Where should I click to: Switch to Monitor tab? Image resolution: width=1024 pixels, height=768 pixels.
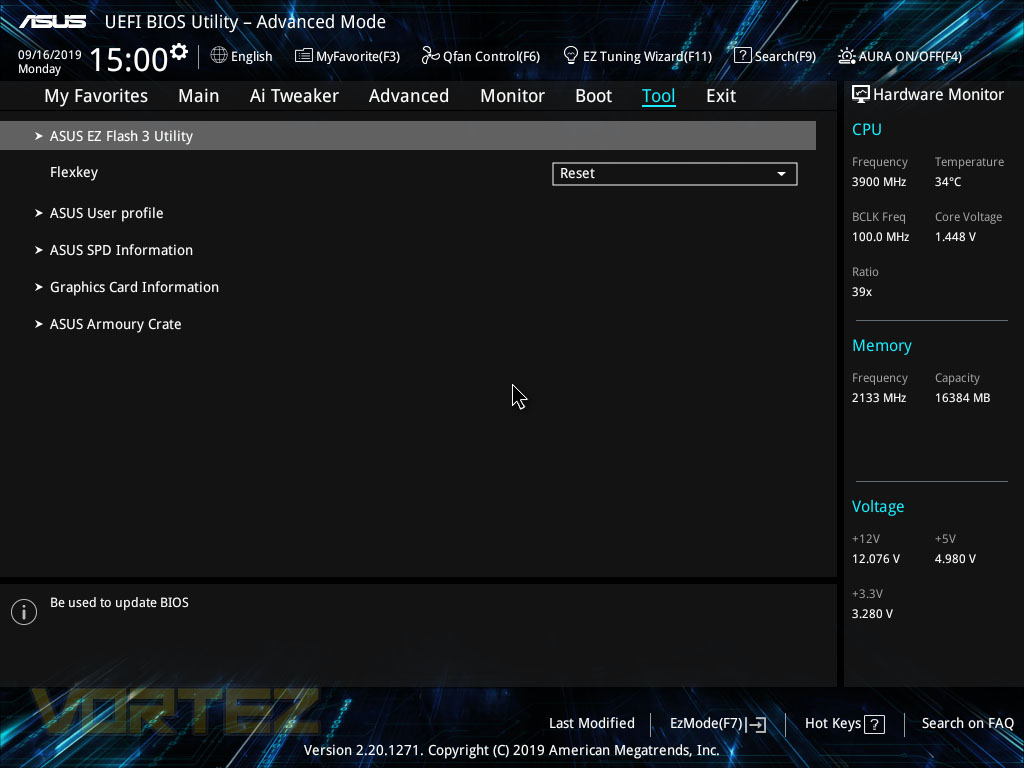pos(512,96)
